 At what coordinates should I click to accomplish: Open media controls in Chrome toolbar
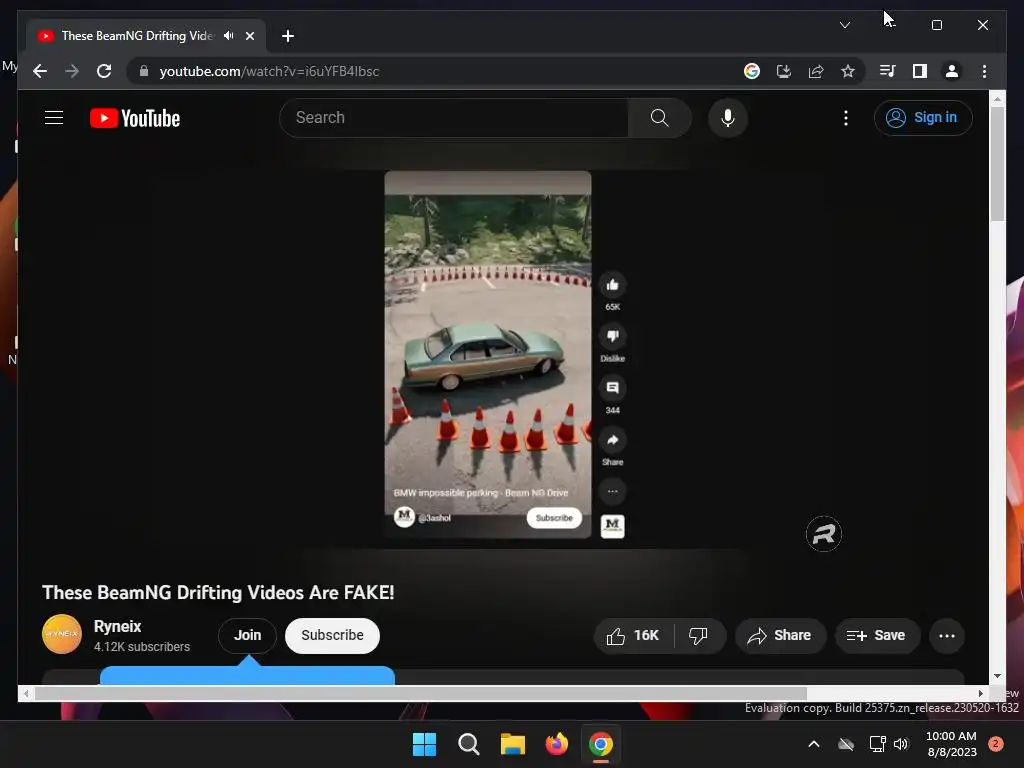point(888,71)
